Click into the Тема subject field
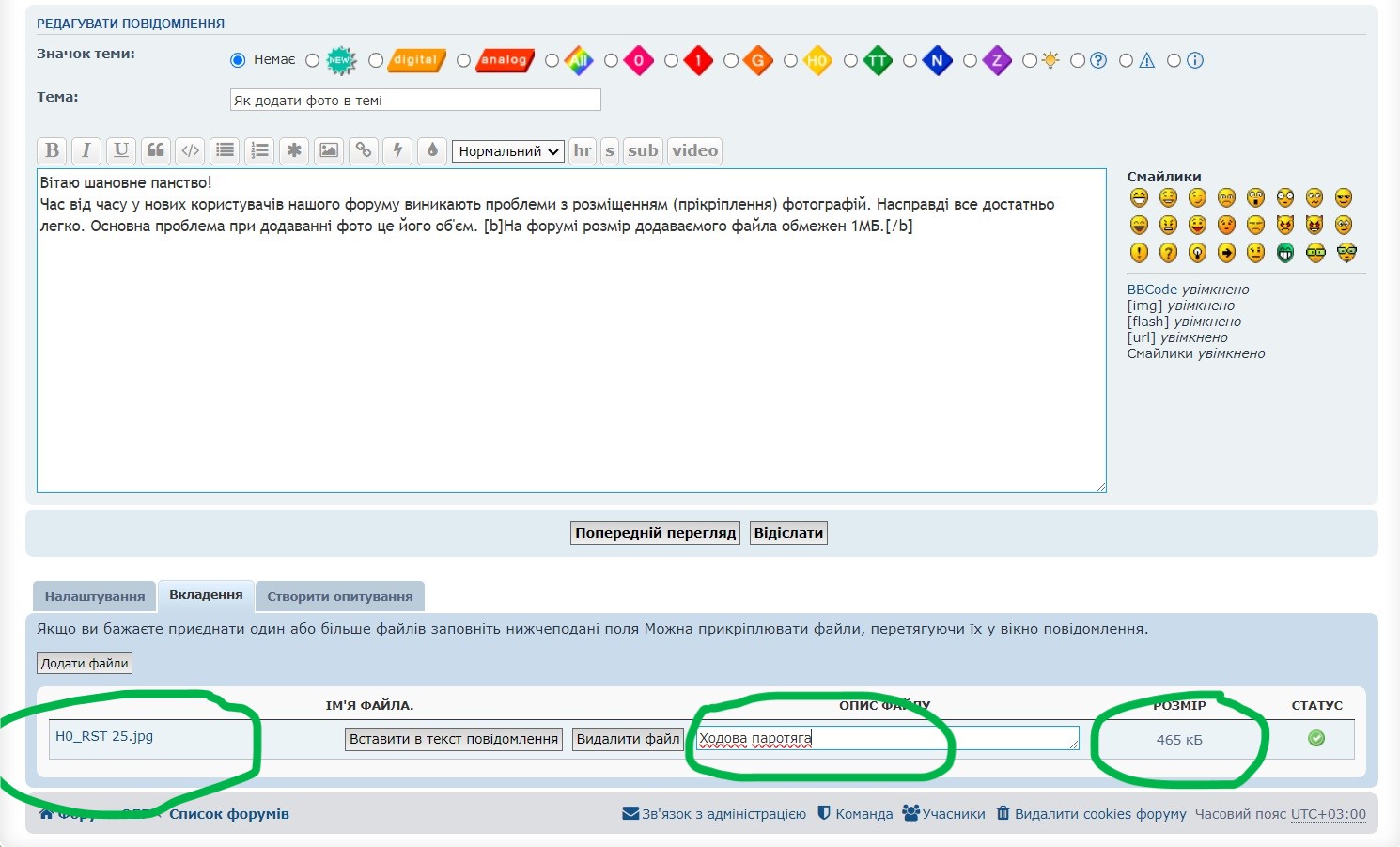Screen dimensions: 1400x847 414,101
